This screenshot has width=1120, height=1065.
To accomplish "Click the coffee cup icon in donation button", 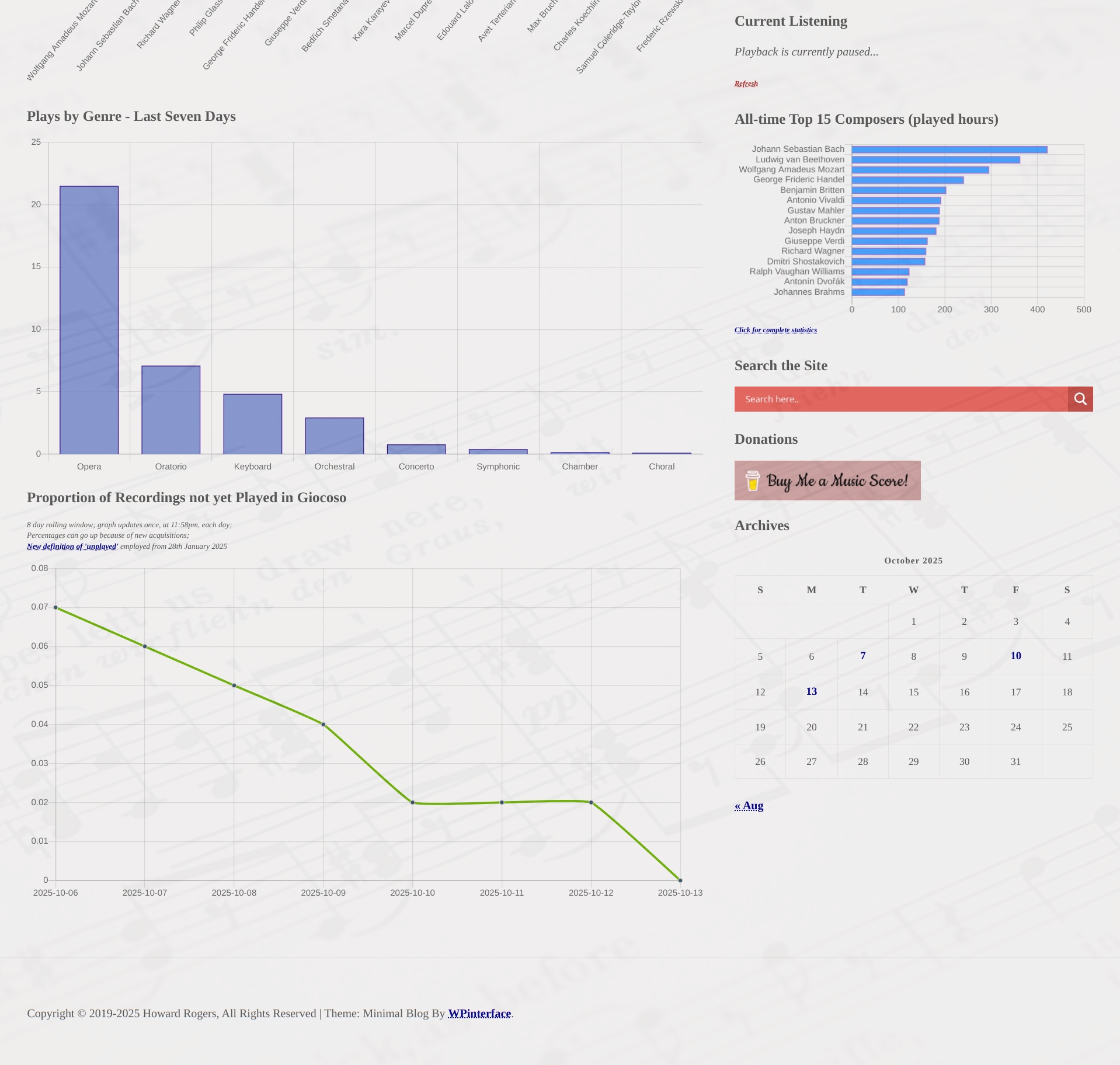I will (752, 481).
